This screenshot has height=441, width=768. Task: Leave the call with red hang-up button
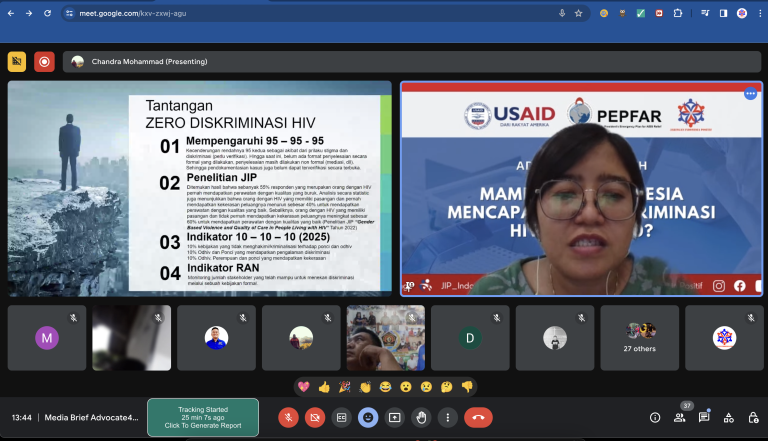(478, 417)
